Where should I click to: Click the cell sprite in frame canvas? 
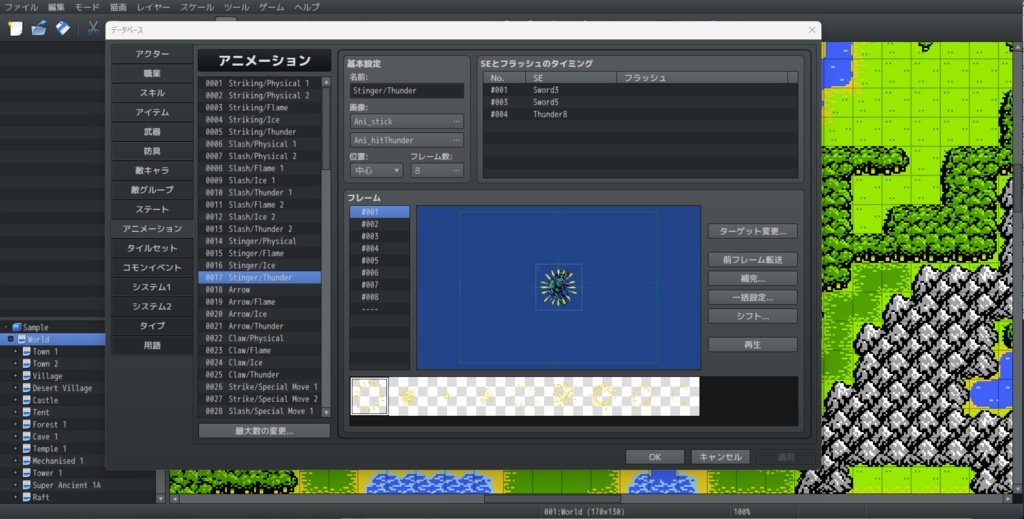558,287
